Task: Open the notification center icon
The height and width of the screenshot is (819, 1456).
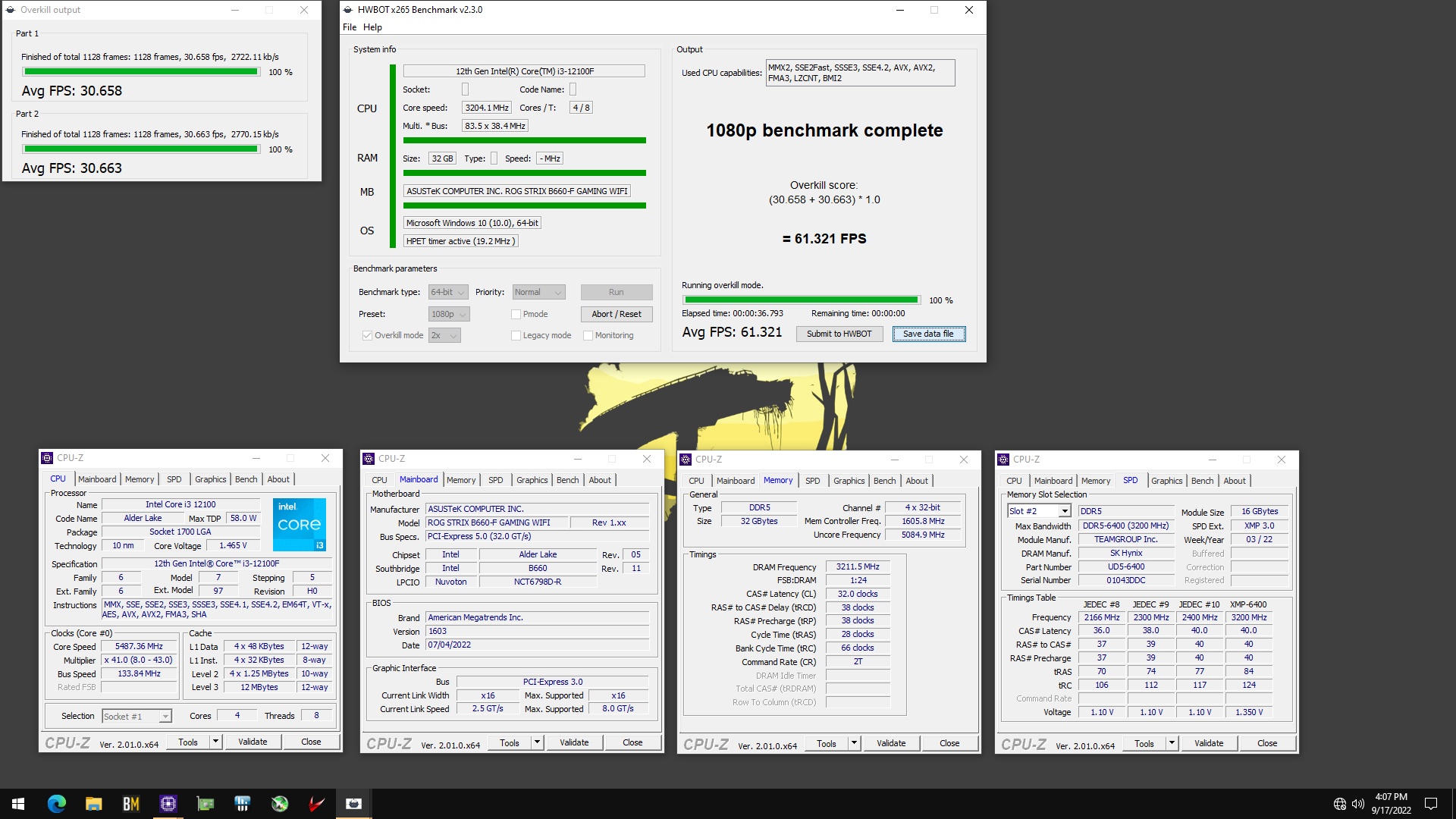Action: click(x=1431, y=804)
